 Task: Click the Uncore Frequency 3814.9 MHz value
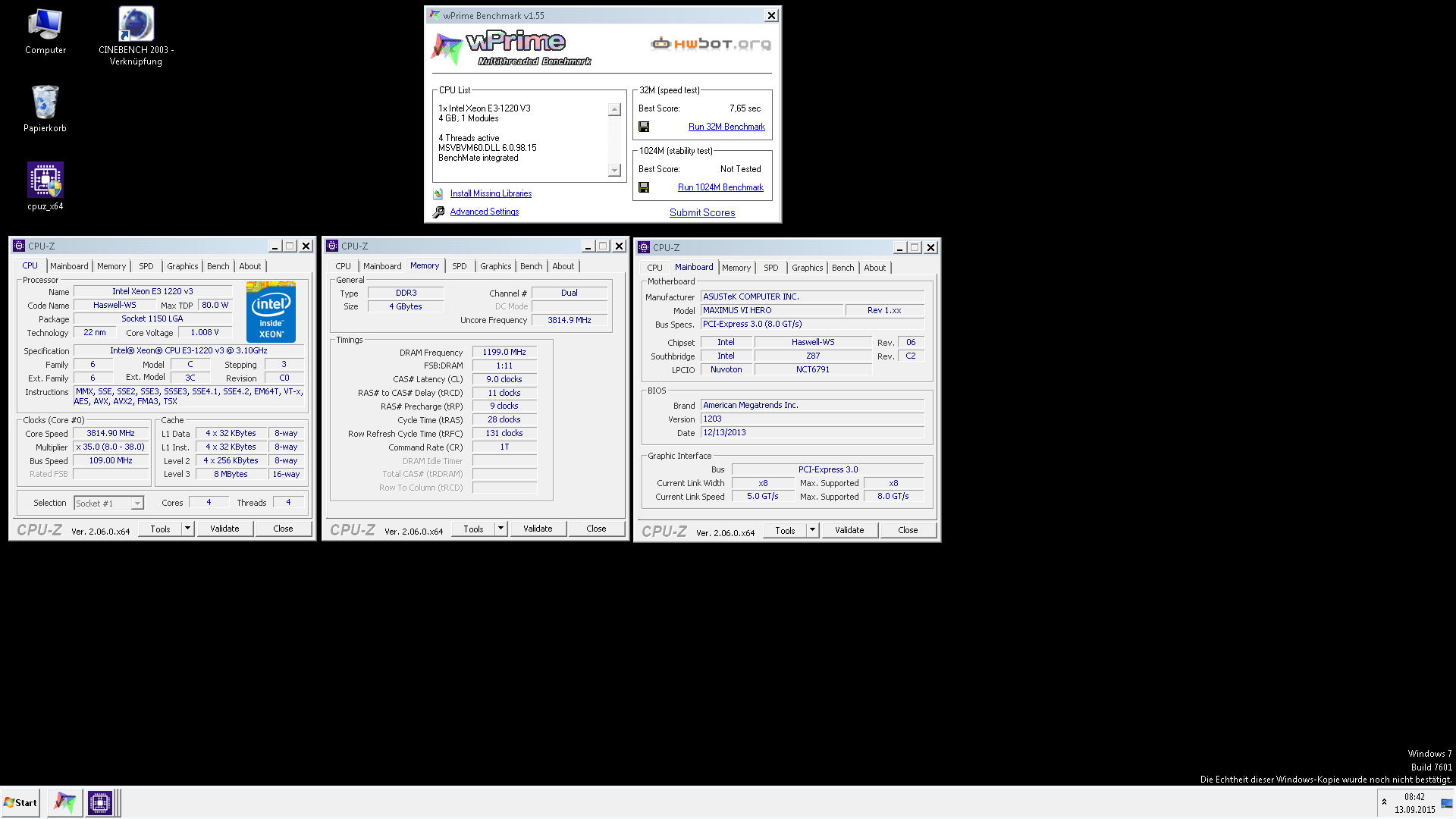(x=570, y=320)
